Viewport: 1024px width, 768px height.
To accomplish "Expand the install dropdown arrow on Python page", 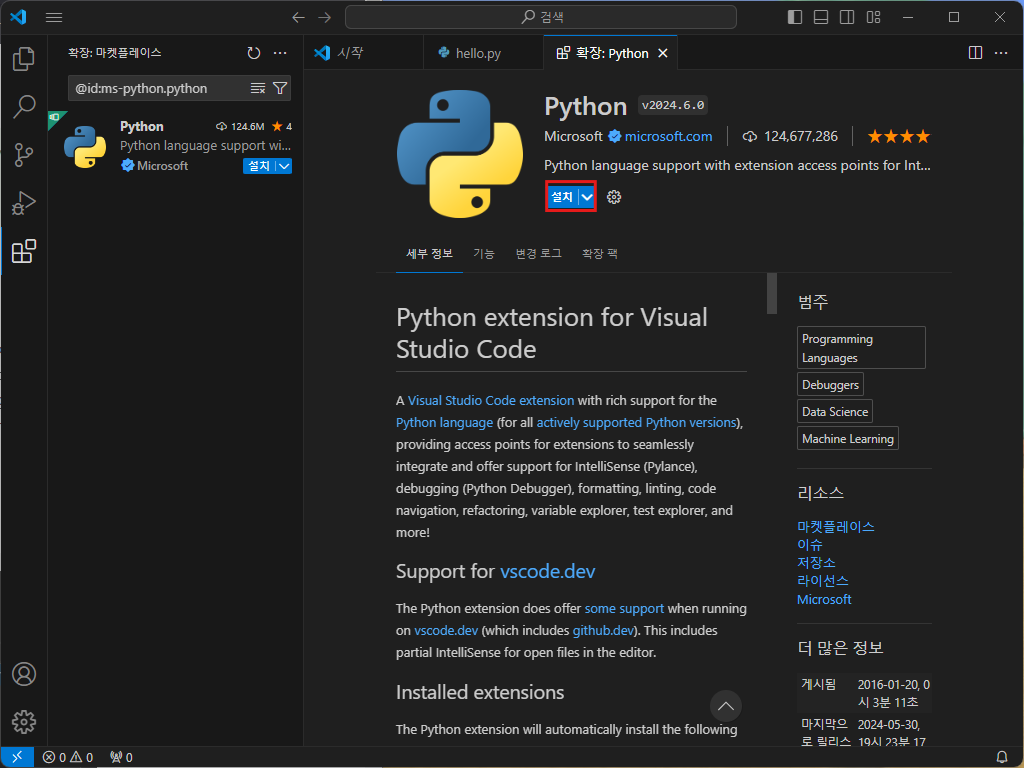I will pos(587,197).
